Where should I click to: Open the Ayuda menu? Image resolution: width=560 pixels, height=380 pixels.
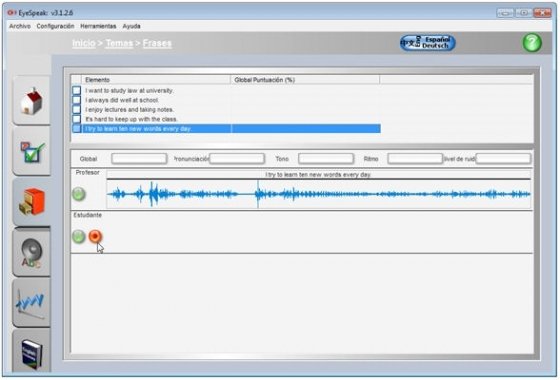click(x=131, y=26)
